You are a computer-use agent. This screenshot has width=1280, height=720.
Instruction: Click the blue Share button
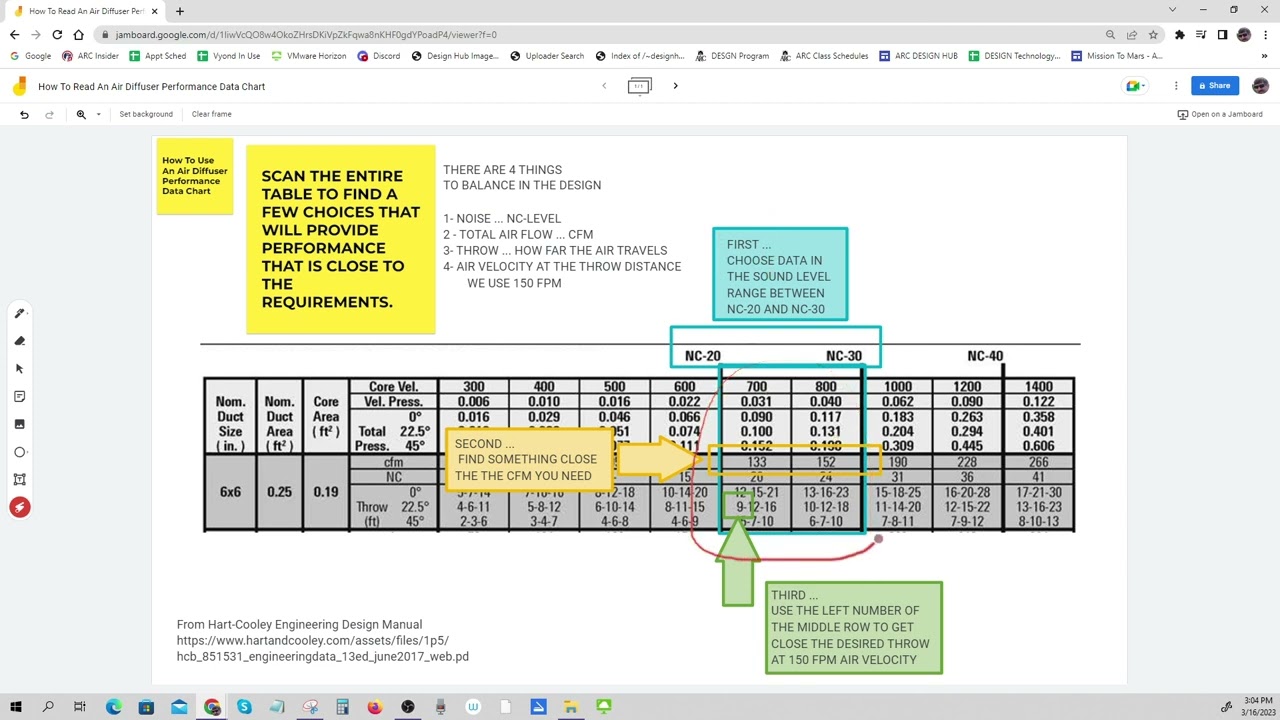point(1215,86)
